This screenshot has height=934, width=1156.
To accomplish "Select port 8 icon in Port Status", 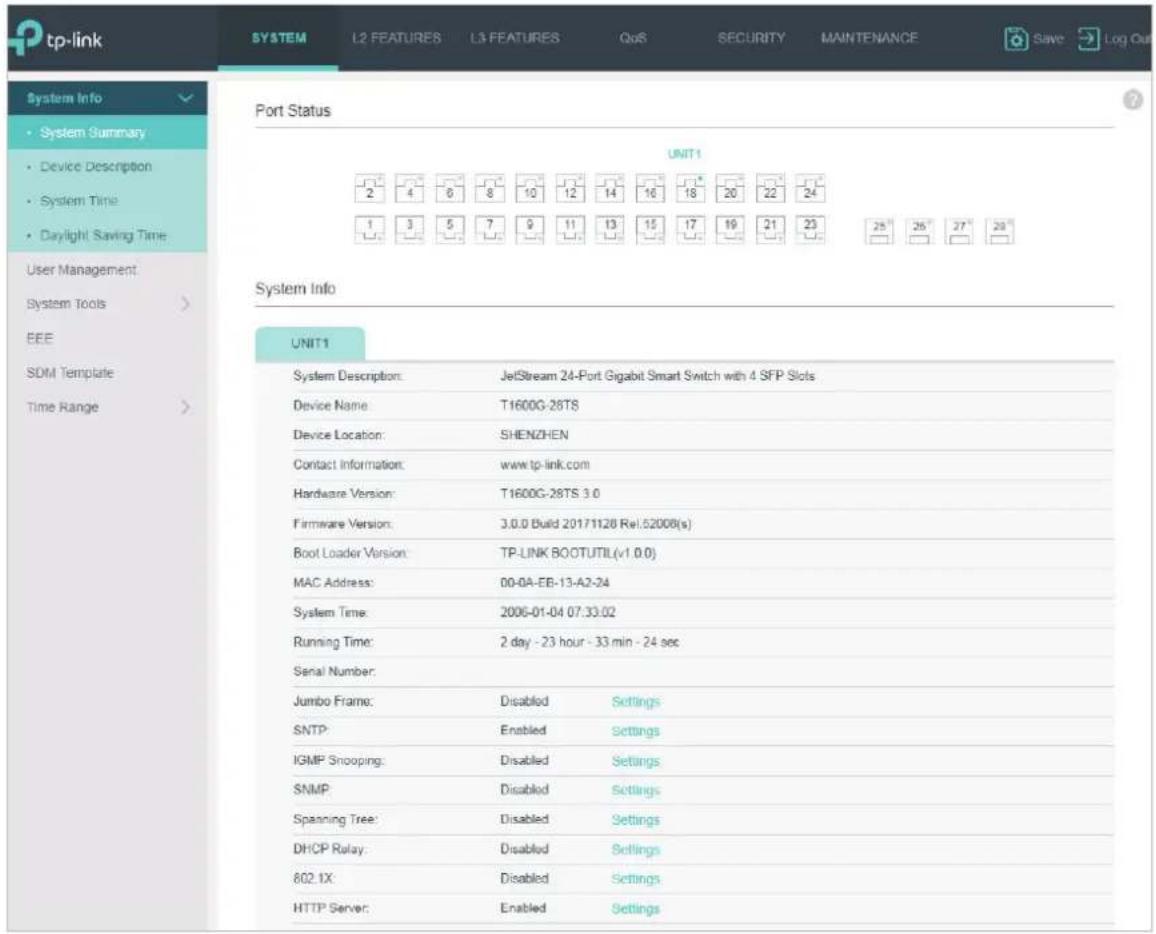I will (490, 189).
